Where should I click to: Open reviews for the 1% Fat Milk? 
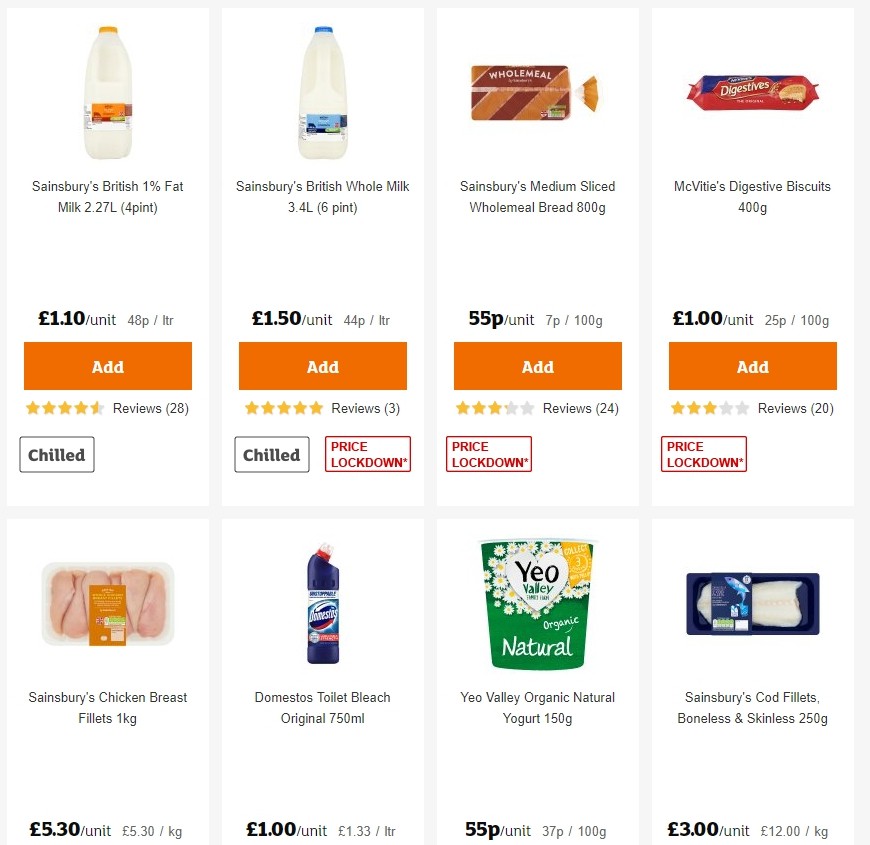pyautogui.click(x=150, y=408)
